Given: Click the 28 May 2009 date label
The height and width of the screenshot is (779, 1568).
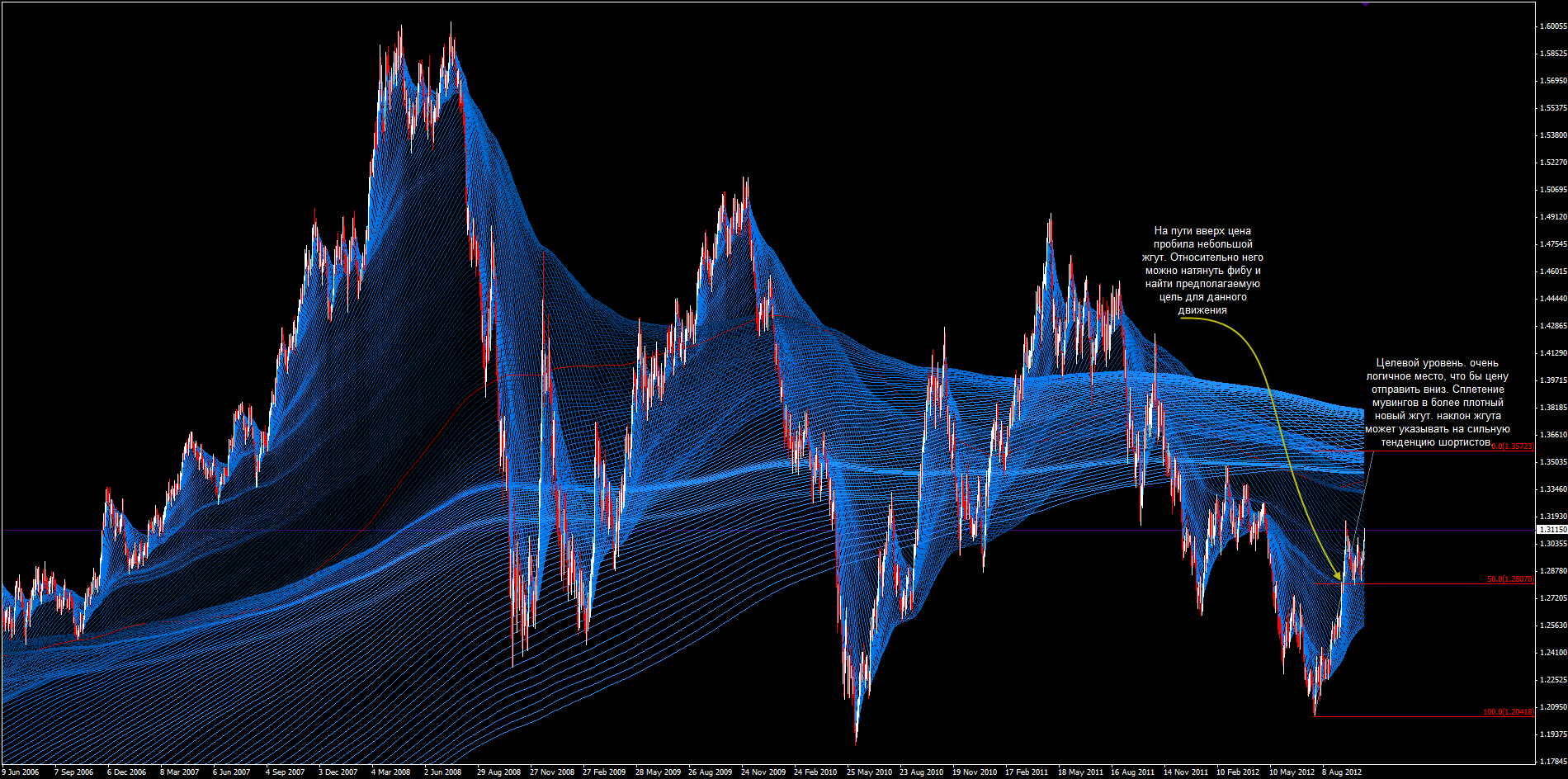Looking at the screenshot, I should [657, 772].
